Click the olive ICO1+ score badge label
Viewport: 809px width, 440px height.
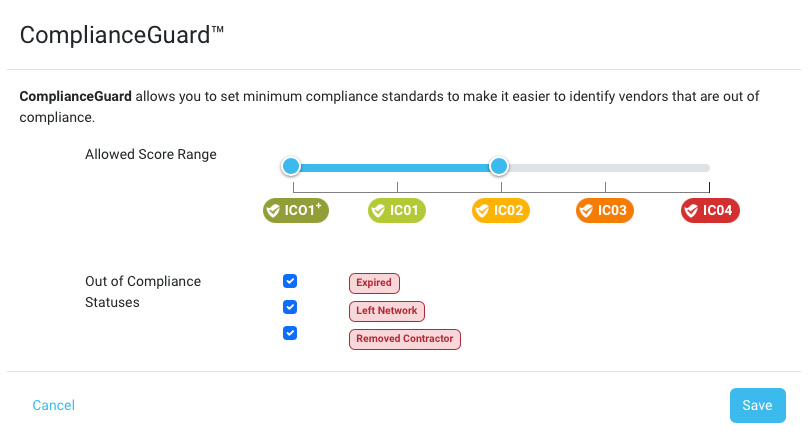click(304, 211)
